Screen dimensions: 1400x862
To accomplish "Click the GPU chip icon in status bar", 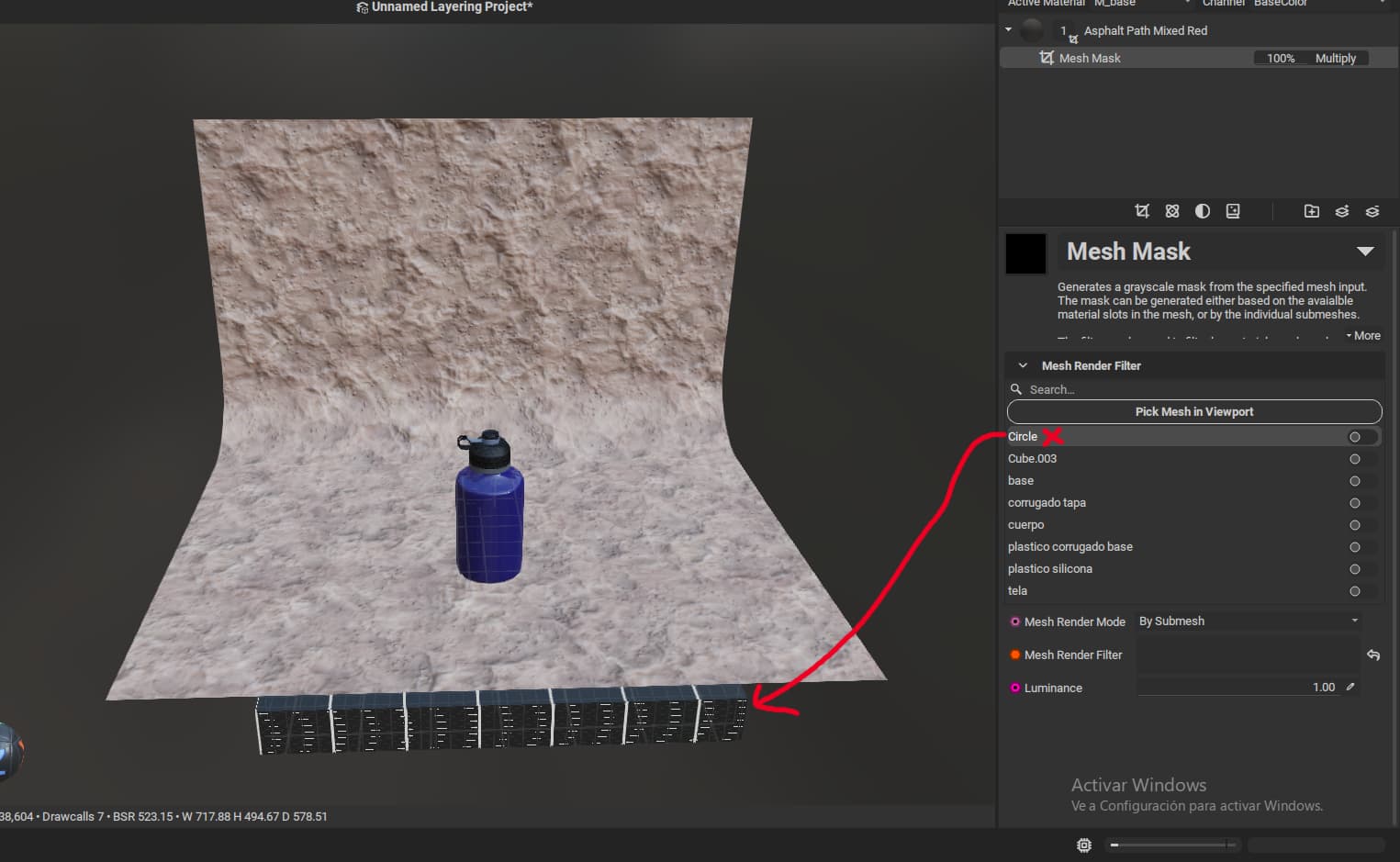I will point(1084,845).
